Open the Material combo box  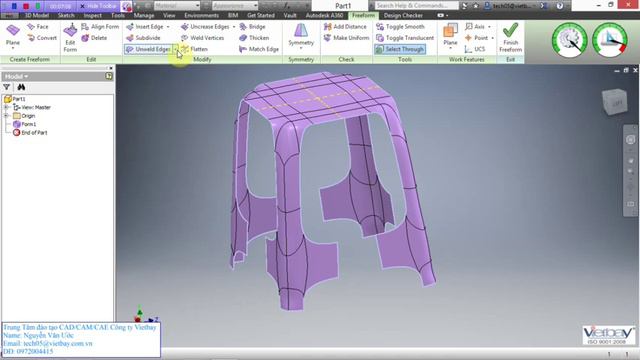(x=177, y=6)
